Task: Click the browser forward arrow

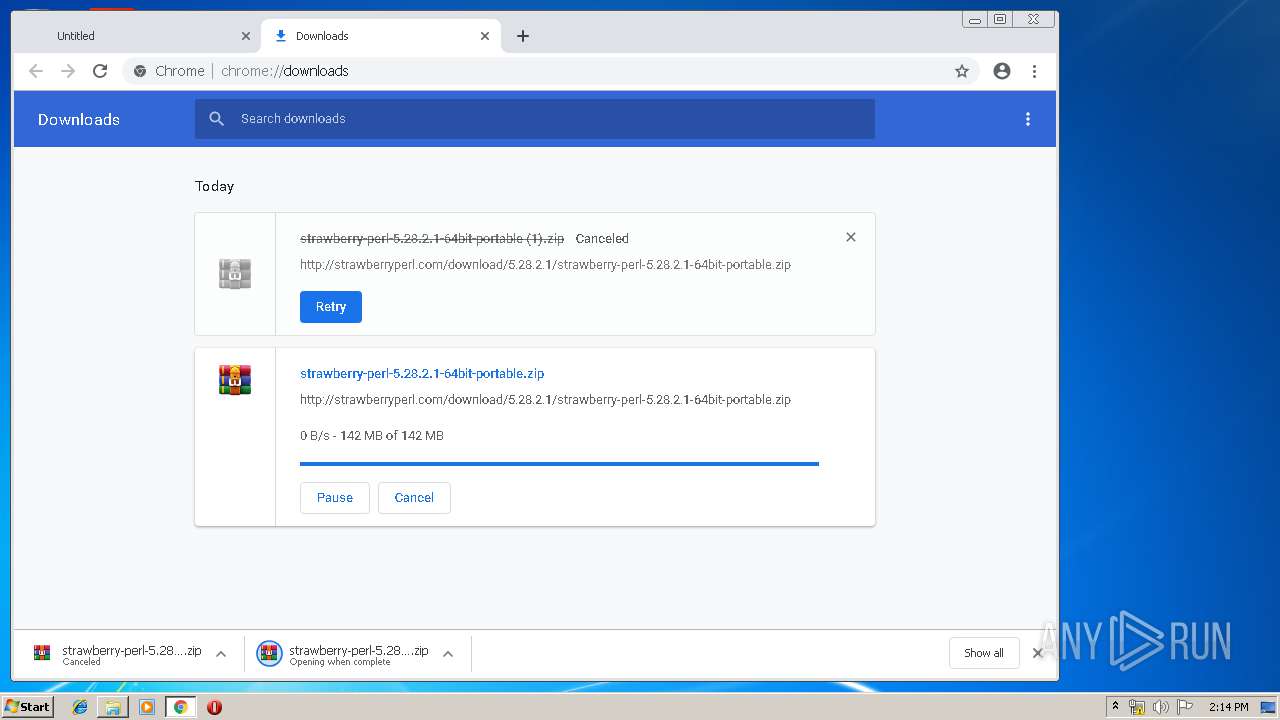Action: coord(68,71)
